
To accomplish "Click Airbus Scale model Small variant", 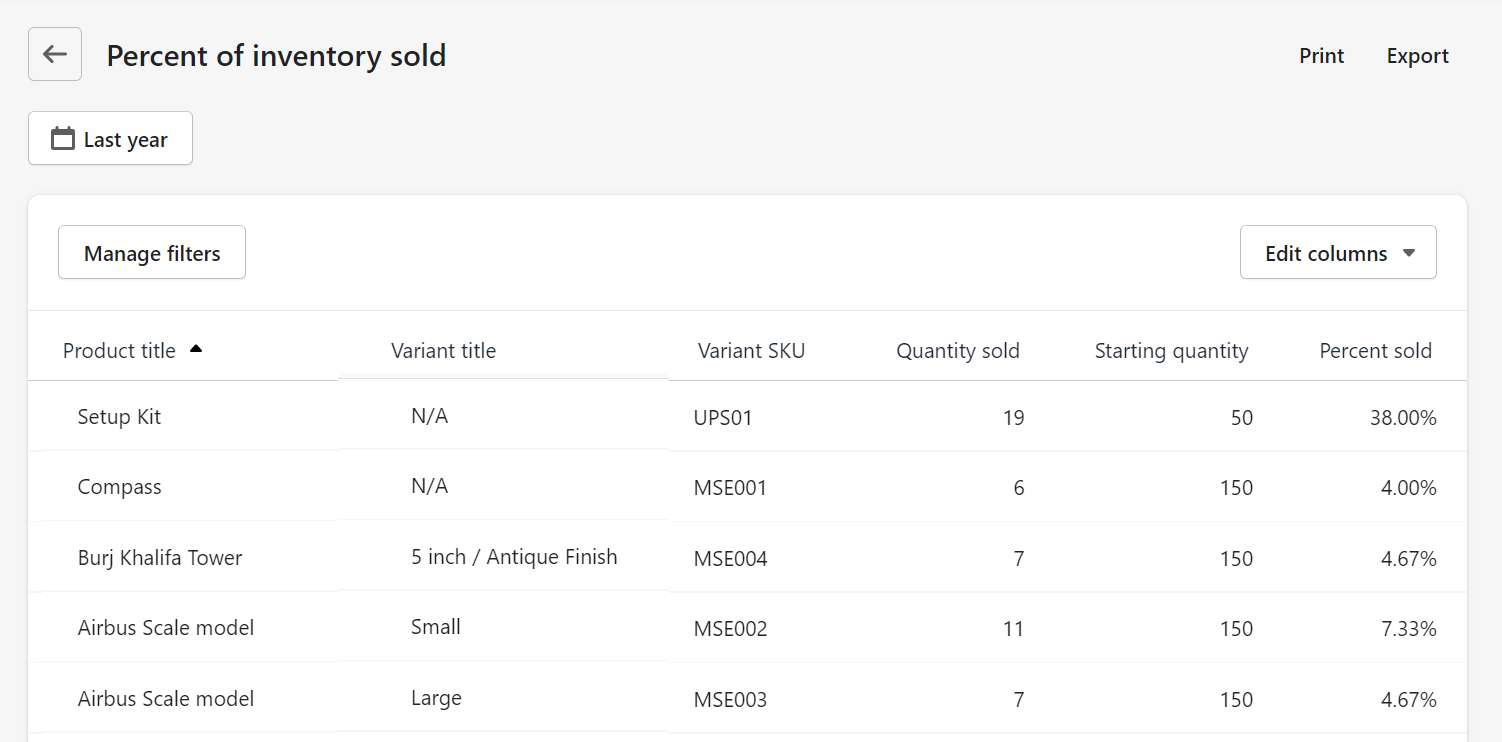I will [436, 627].
